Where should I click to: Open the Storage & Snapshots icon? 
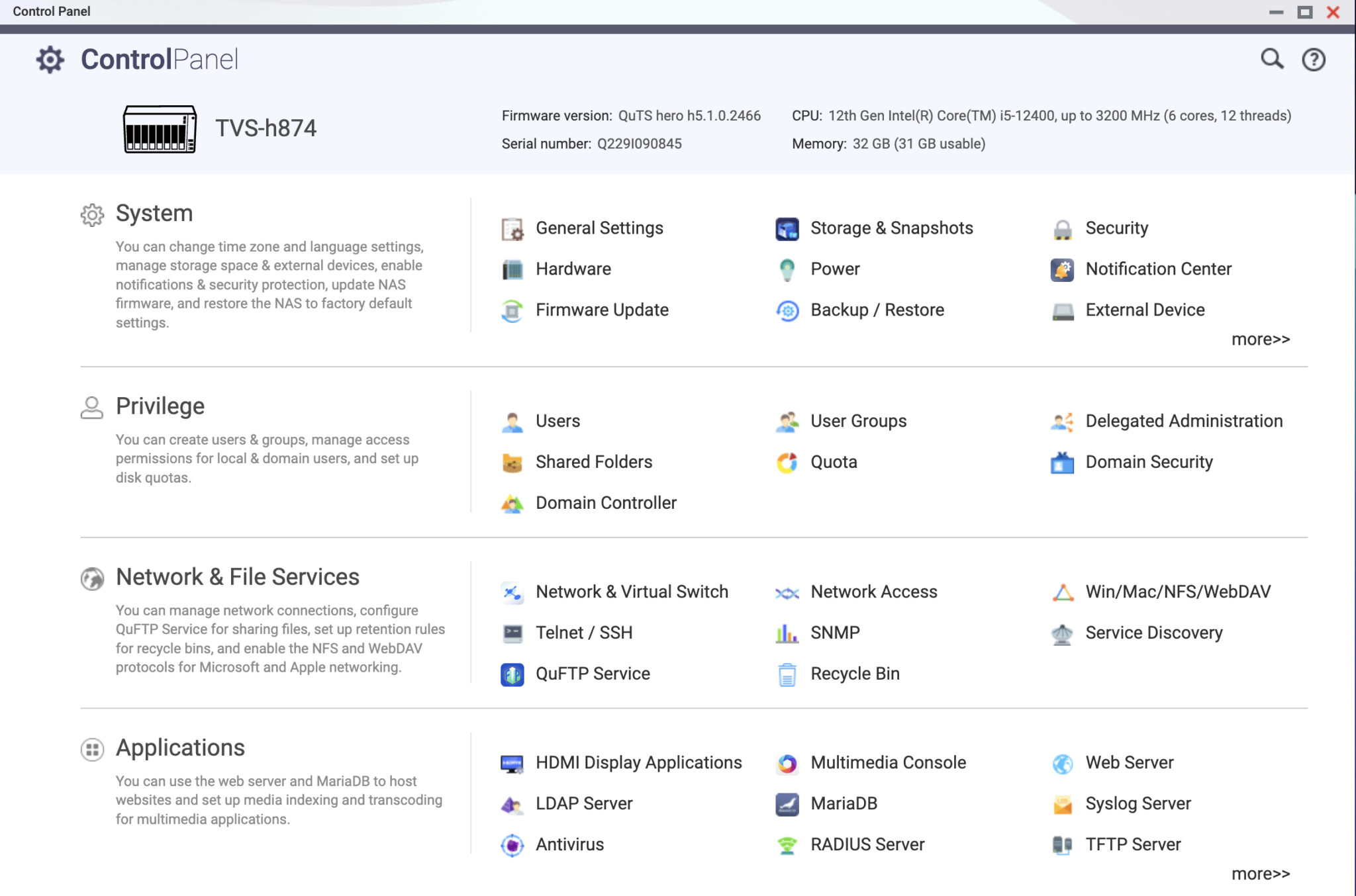[787, 229]
